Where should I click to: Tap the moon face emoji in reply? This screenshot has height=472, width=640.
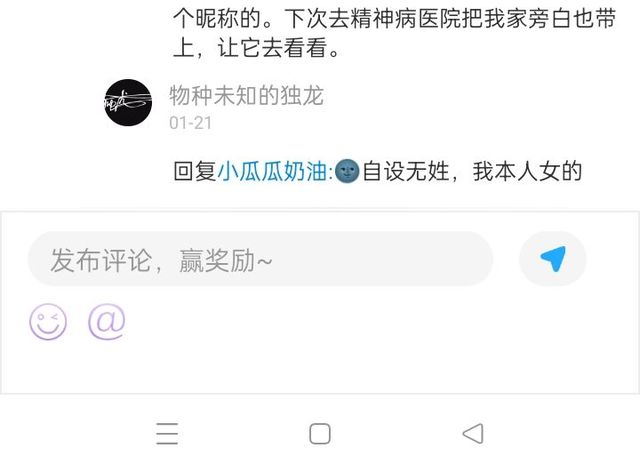(347, 171)
